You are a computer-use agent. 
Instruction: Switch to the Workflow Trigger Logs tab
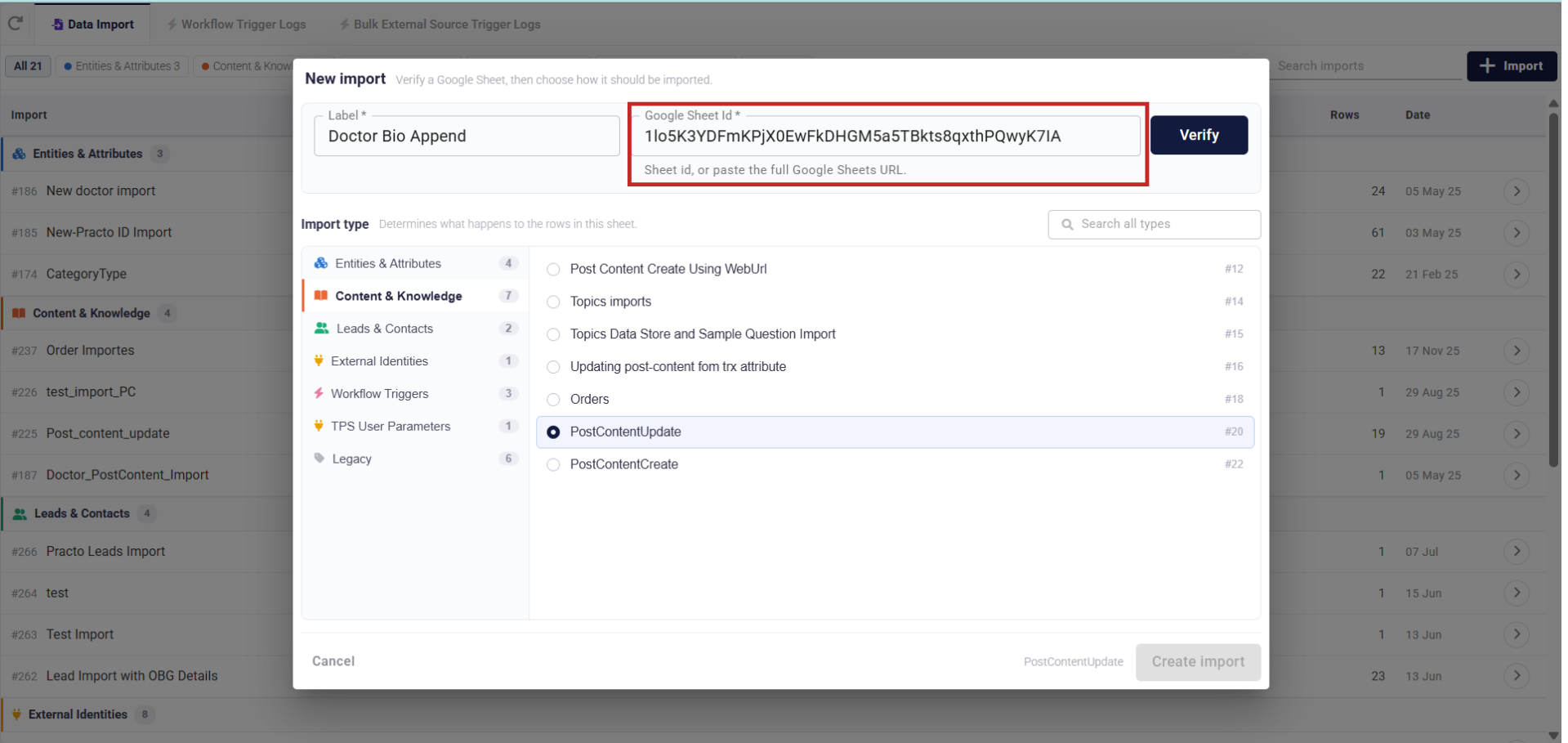[x=236, y=25]
